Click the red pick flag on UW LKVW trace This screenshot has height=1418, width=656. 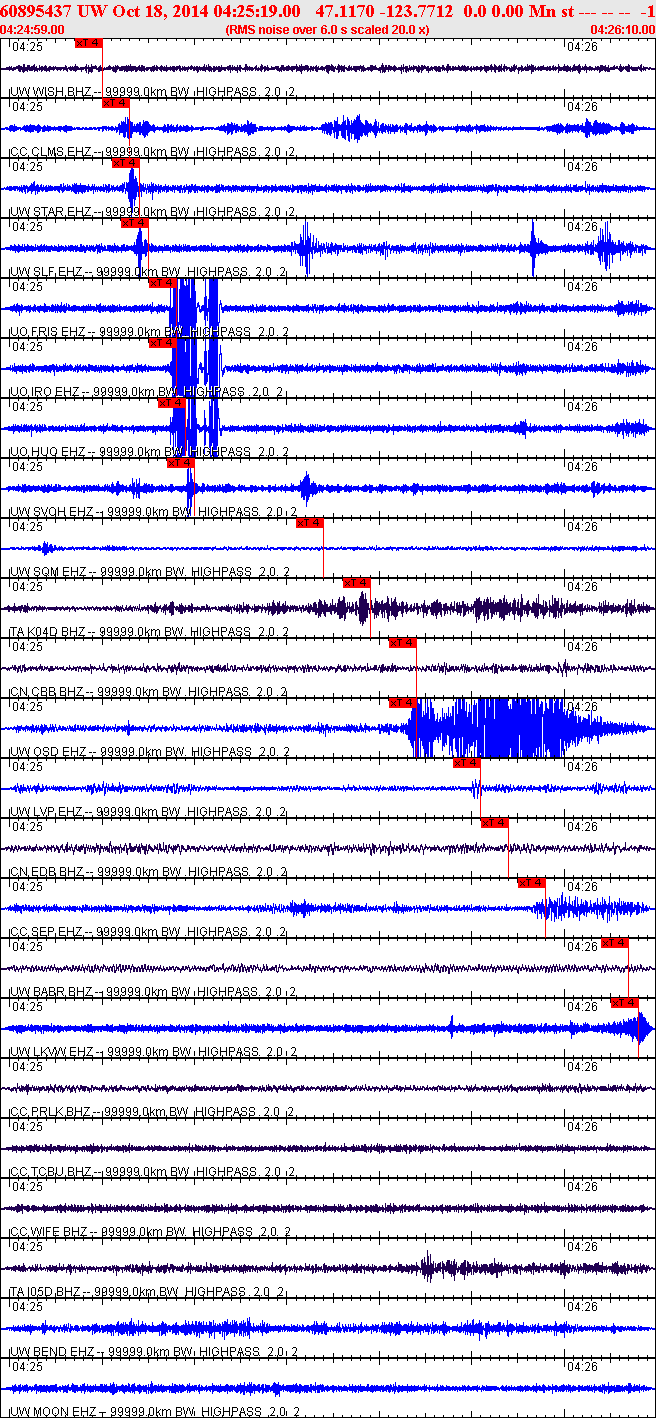pos(624,1003)
